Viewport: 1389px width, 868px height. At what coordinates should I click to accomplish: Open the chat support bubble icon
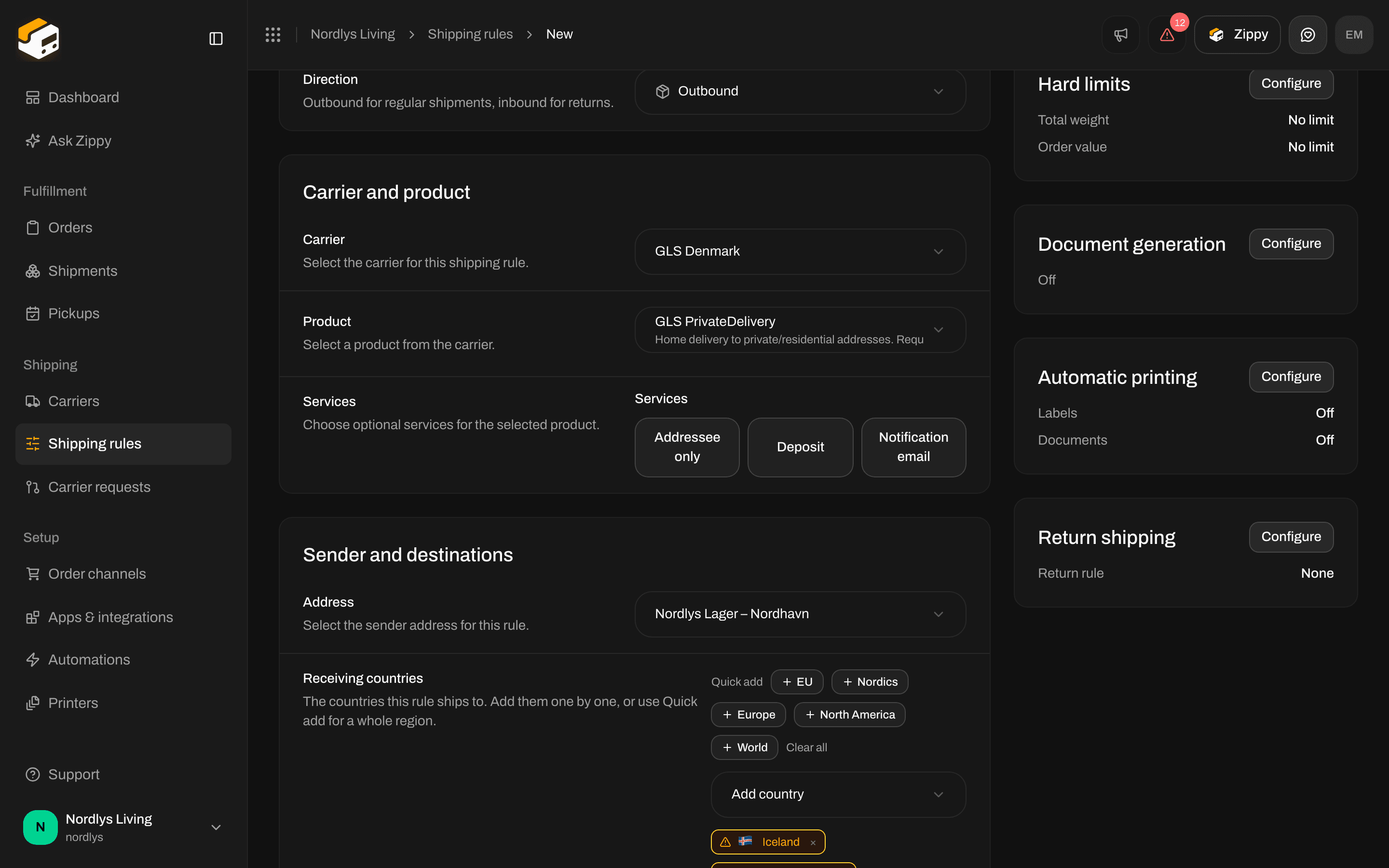coord(1307,34)
